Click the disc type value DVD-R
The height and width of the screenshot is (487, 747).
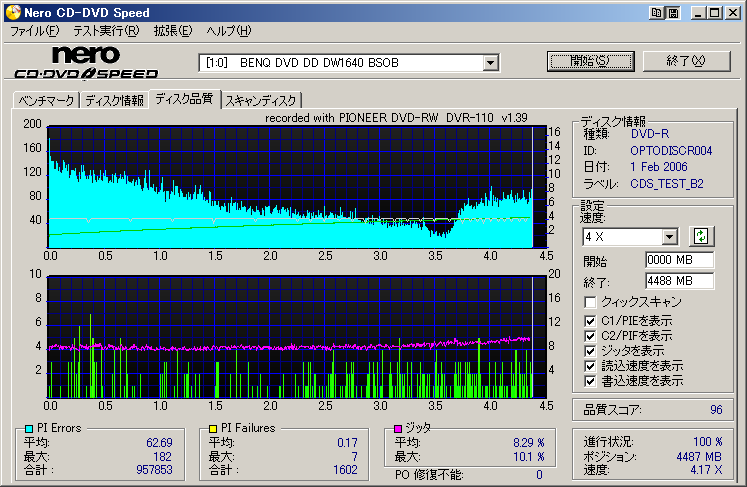click(x=650, y=134)
